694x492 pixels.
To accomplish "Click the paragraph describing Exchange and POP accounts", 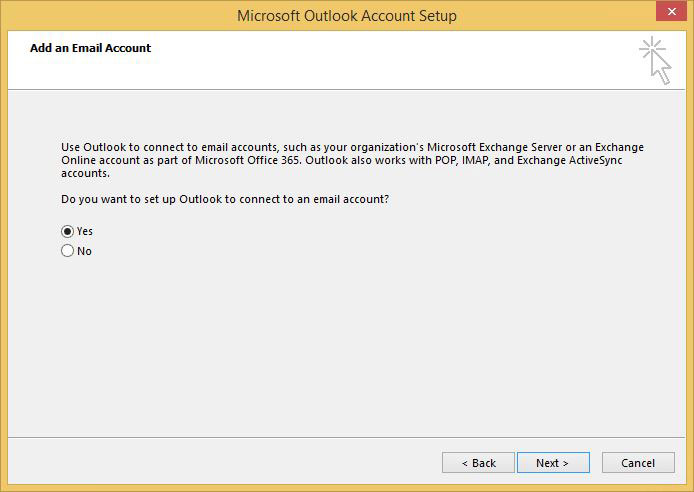I will coord(352,160).
